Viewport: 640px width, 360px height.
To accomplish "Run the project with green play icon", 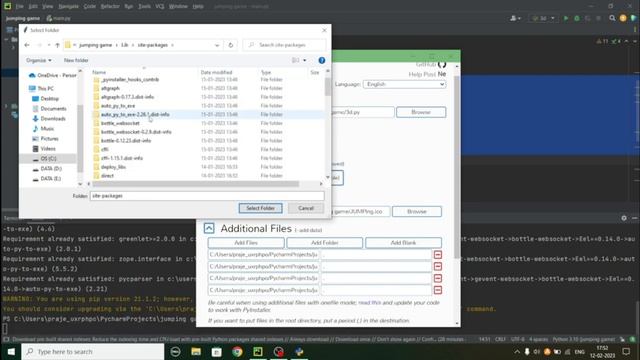I will [566, 18].
